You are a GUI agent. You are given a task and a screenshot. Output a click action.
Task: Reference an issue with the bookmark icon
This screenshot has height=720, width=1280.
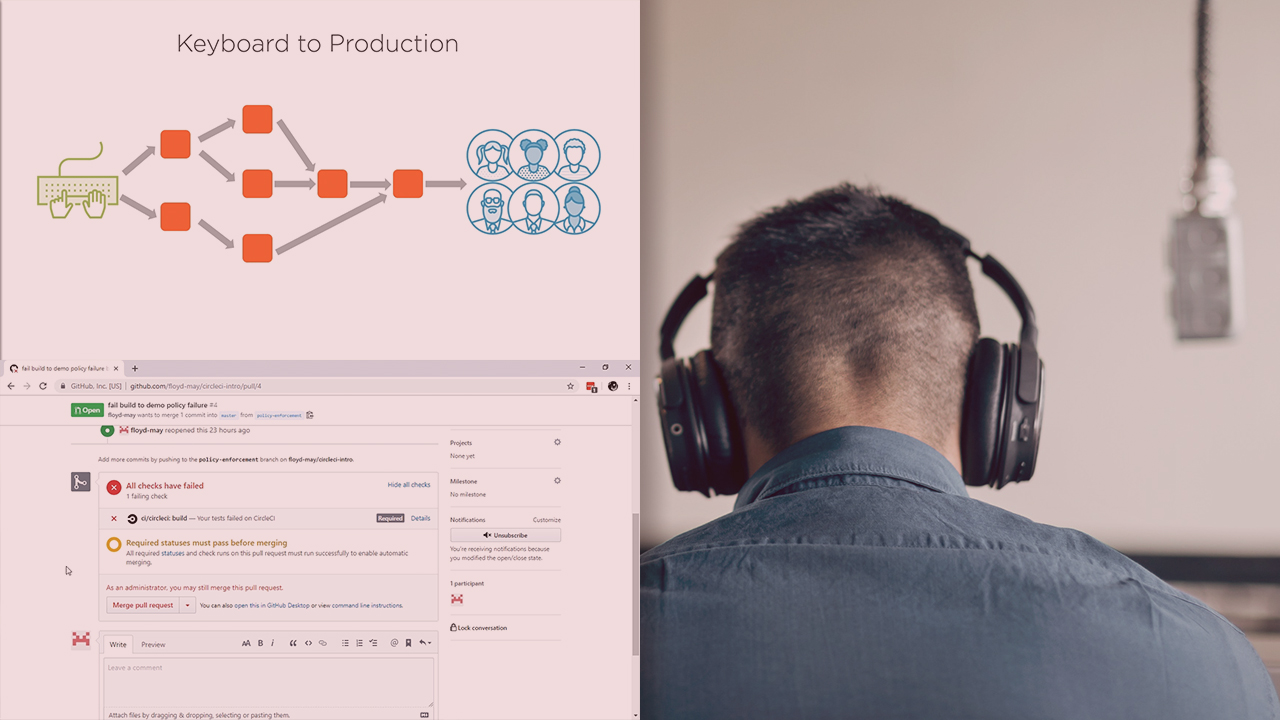408,643
